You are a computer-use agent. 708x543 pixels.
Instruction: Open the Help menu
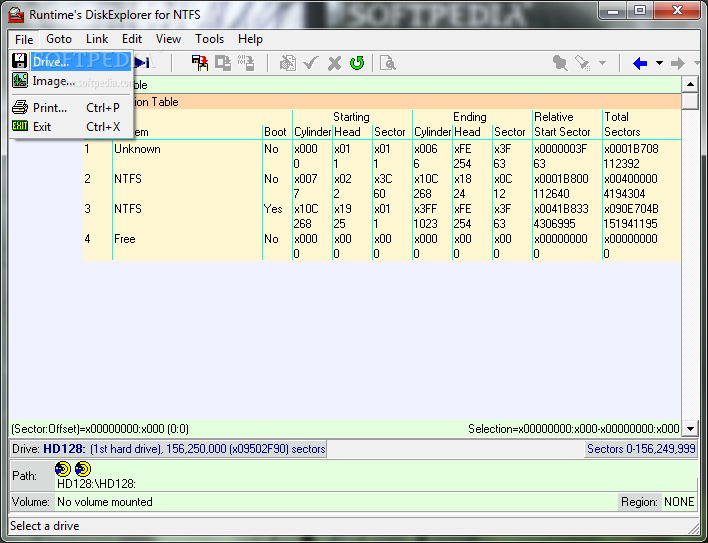coord(251,39)
